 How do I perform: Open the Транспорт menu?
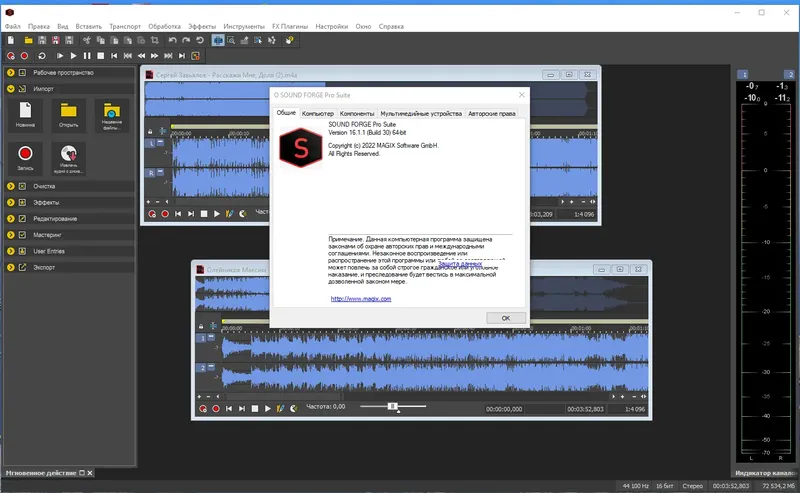(125, 27)
